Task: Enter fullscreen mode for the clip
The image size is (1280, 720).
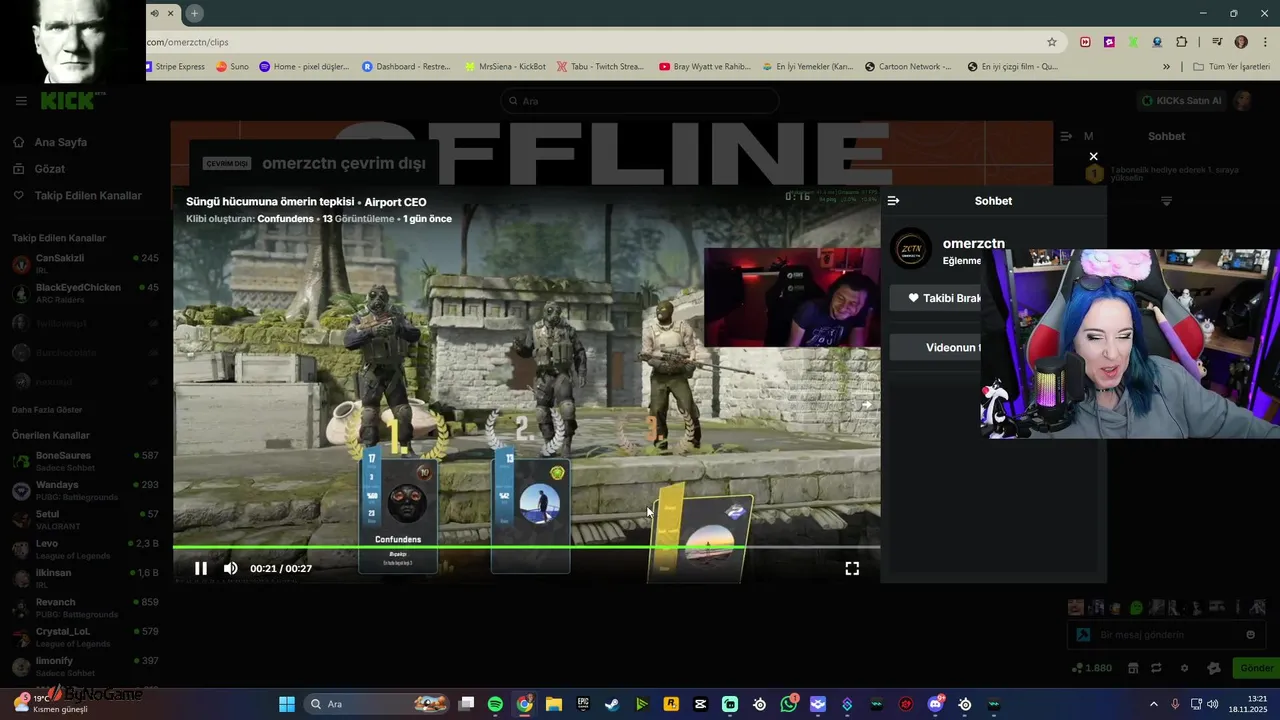Action: pos(852,568)
